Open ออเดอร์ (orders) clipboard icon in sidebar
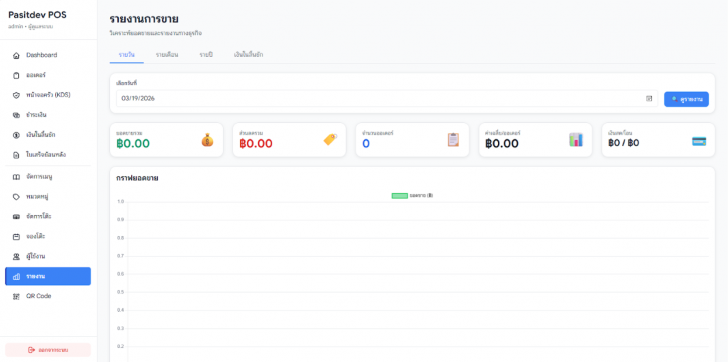 pos(16,75)
